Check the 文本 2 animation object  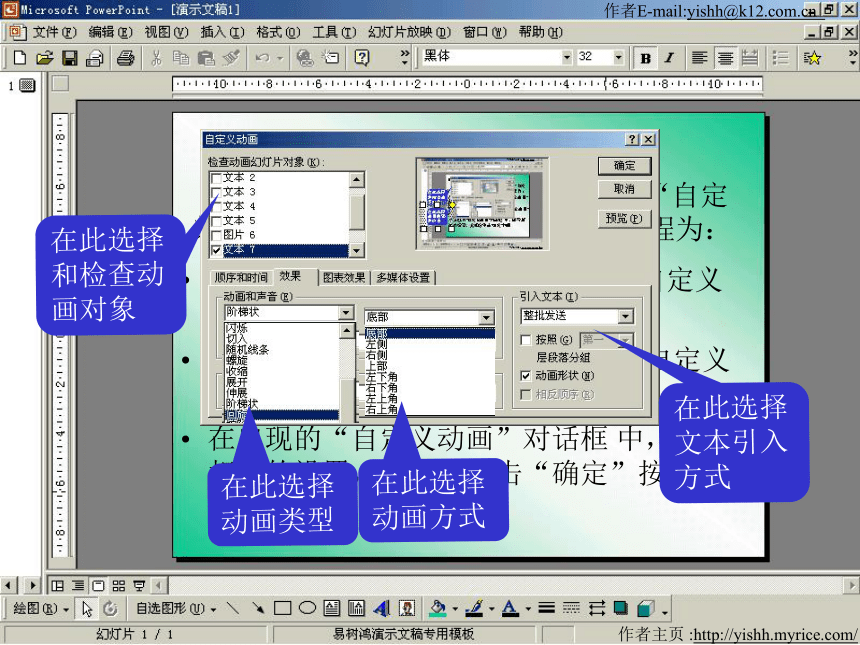click(x=217, y=178)
